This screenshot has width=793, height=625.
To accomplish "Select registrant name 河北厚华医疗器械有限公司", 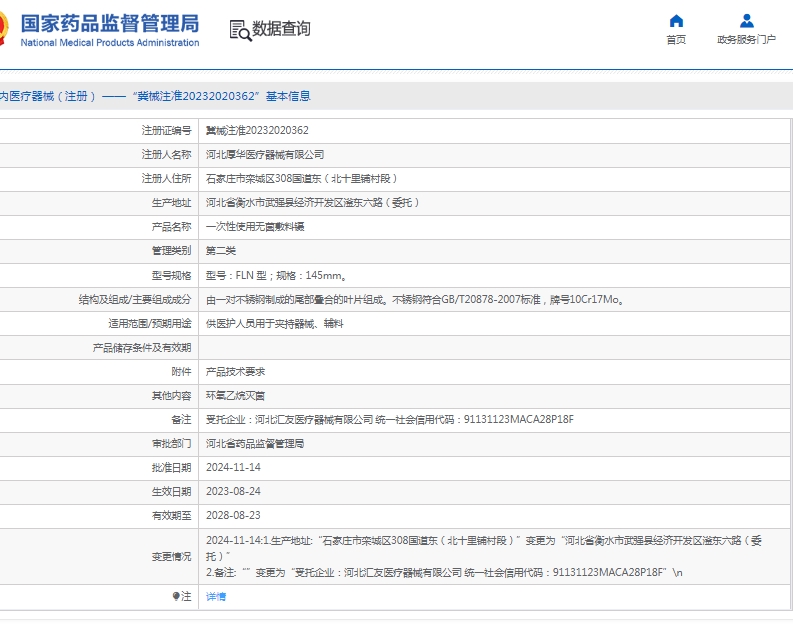I will coord(265,155).
